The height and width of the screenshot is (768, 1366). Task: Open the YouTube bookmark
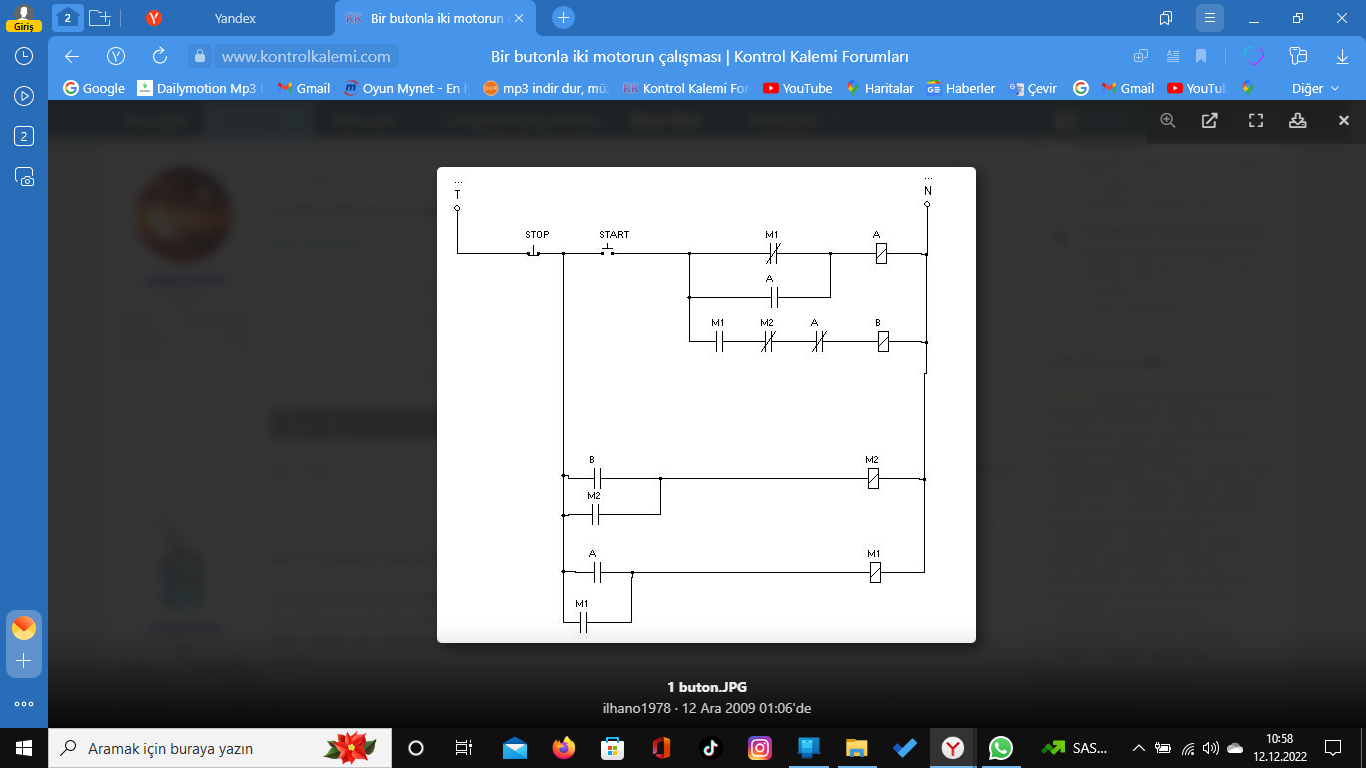(x=797, y=88)
